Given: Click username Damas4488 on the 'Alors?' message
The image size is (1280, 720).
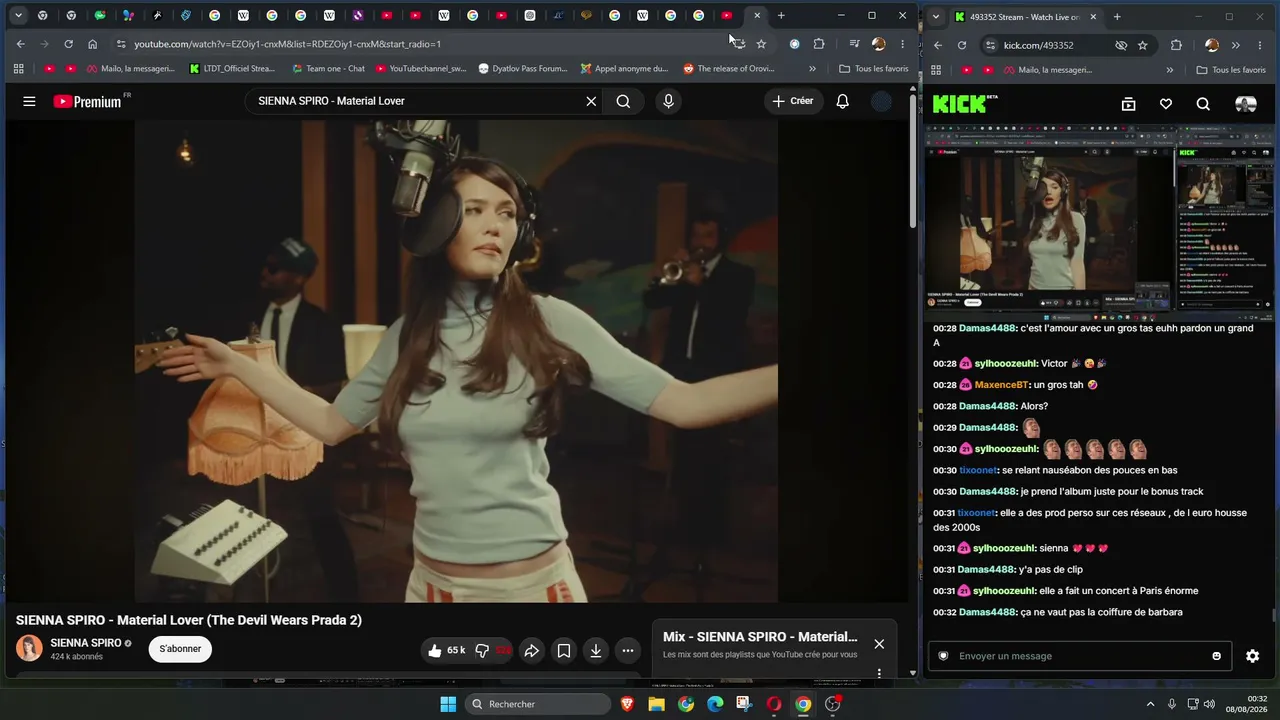Looking at the screenshot, I should (x=987, y=406).
